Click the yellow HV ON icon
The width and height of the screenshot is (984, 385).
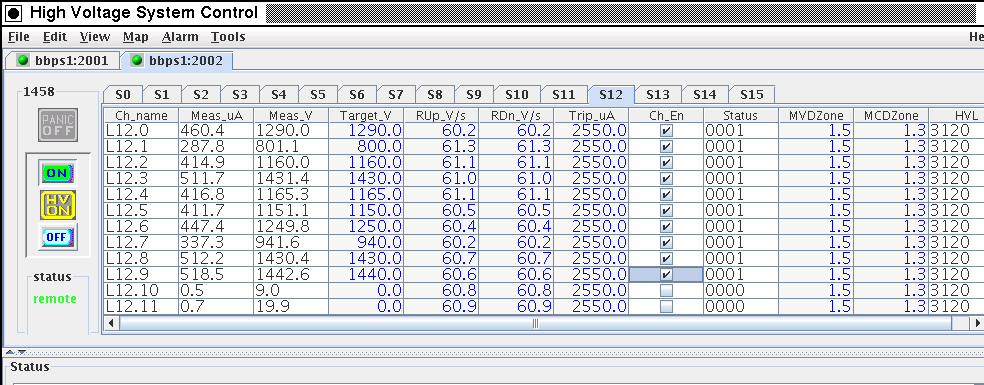tap(58, 205)
